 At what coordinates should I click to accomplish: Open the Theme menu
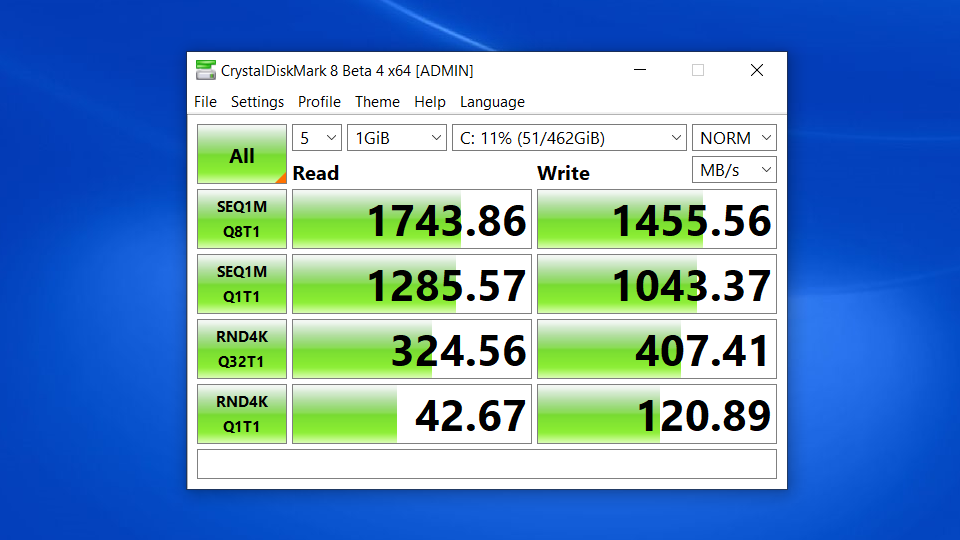coord(377,102)
